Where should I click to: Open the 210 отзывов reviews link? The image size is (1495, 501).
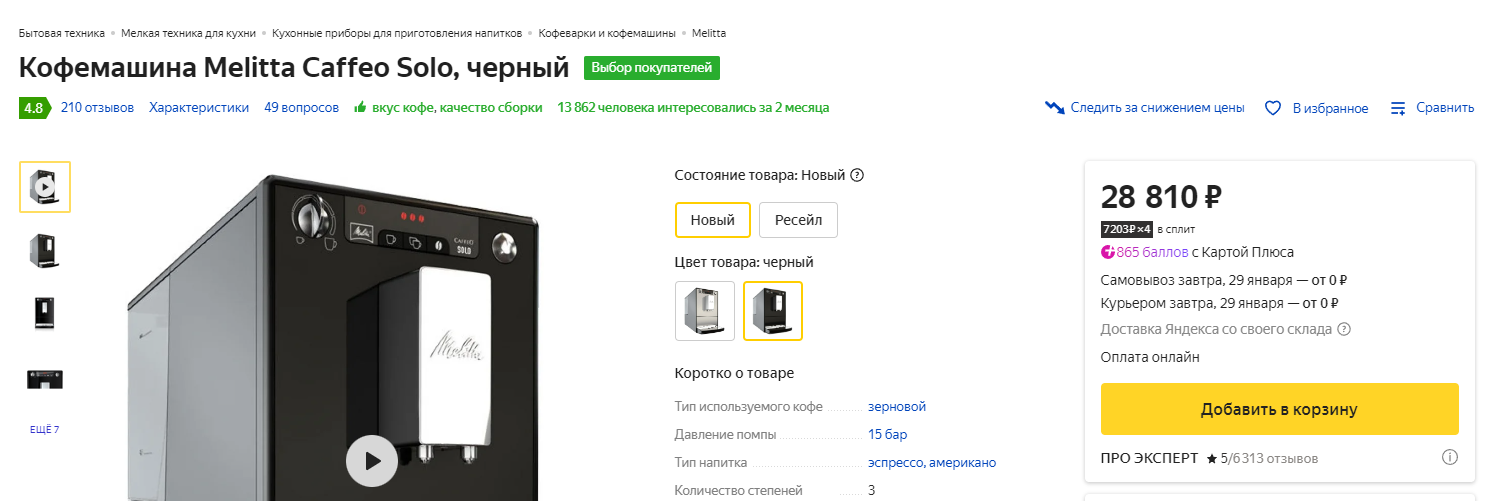(x=97, y=108)
